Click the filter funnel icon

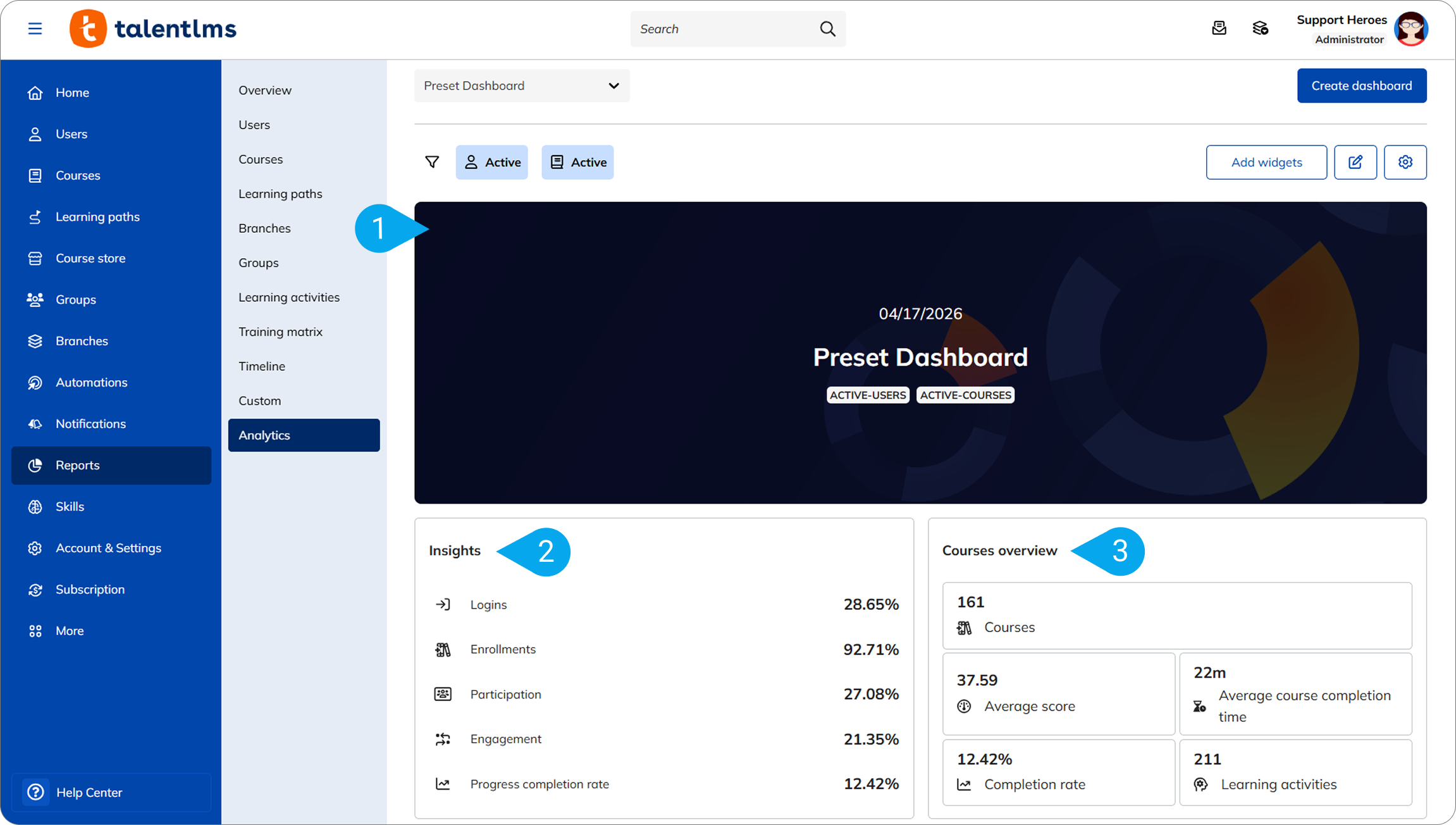pos(432,162)
